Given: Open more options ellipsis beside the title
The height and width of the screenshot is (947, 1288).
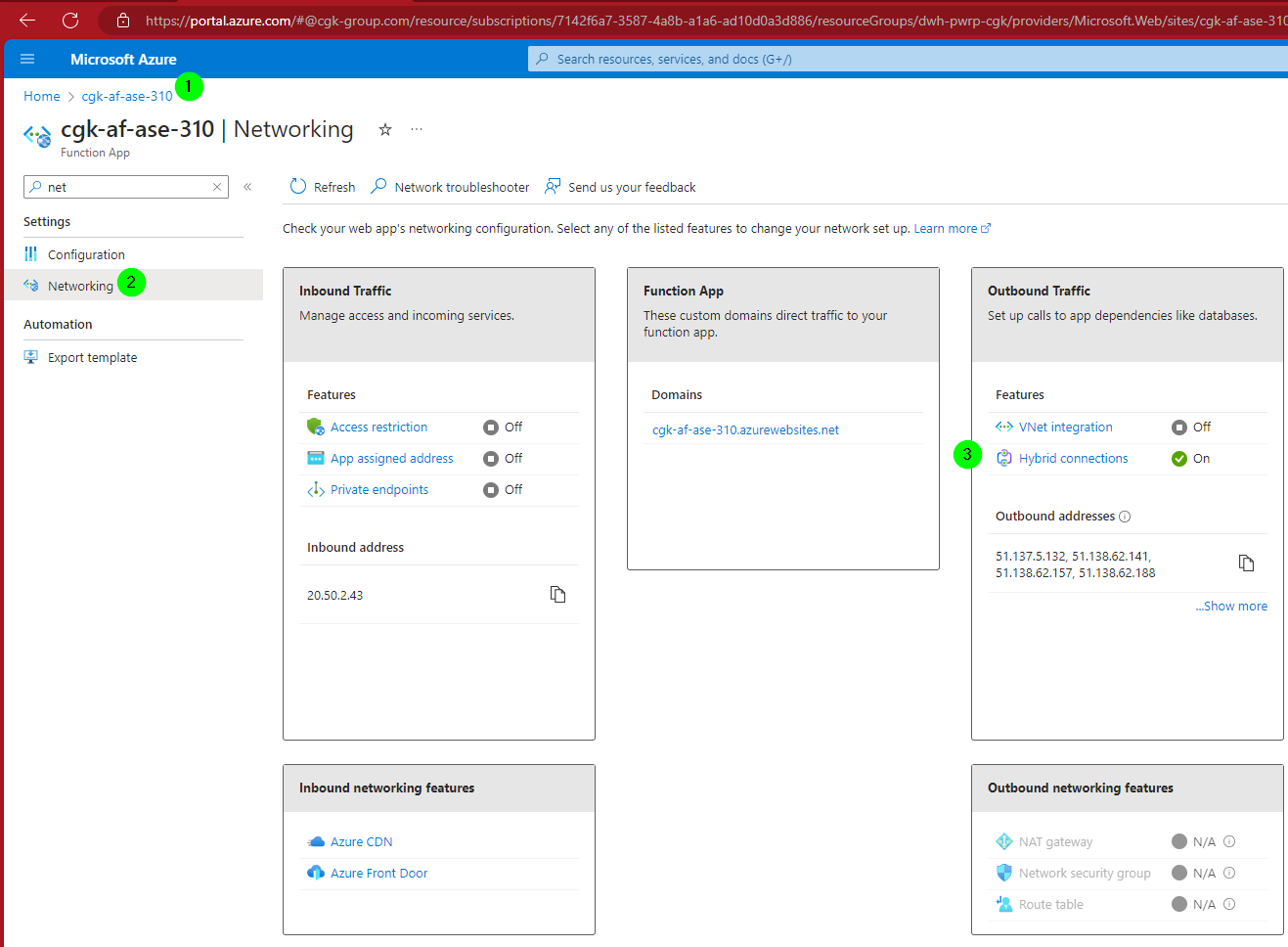Looking at the screenshot, I should click(x=417, y=129).
